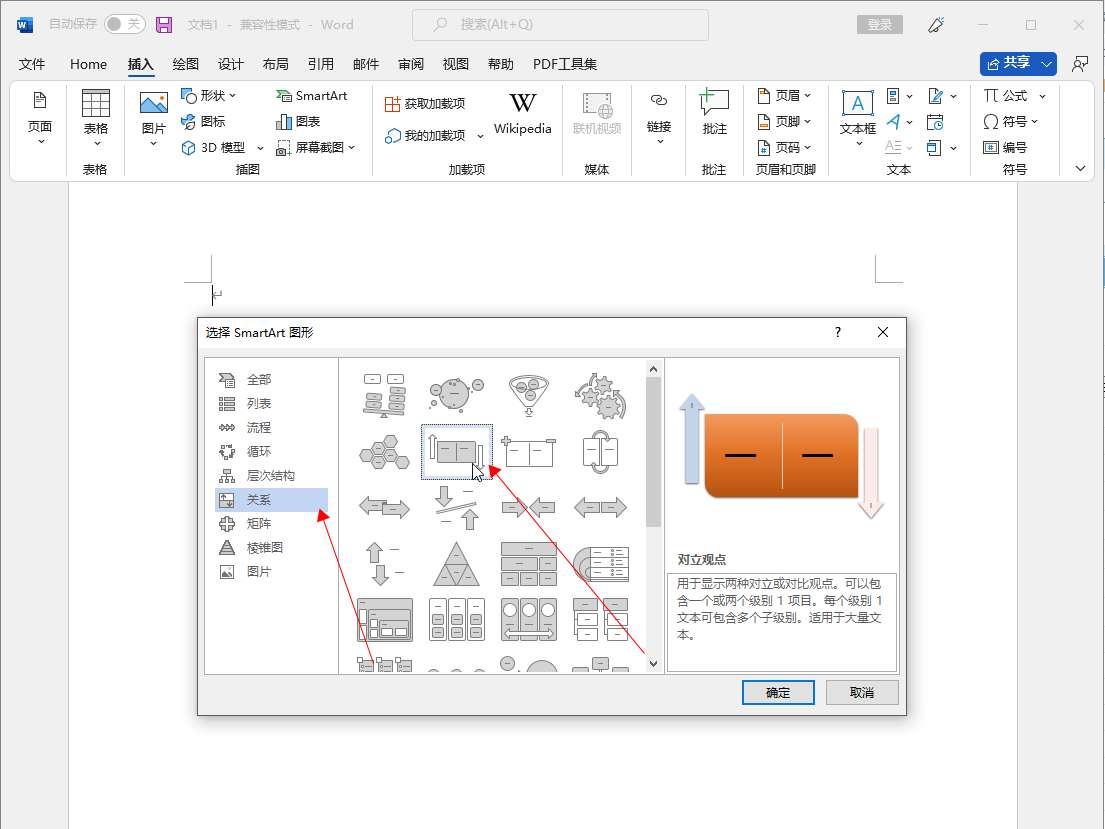Select the 层次结构 category in list
This screenshot has width=1105, height=829.
270,476
